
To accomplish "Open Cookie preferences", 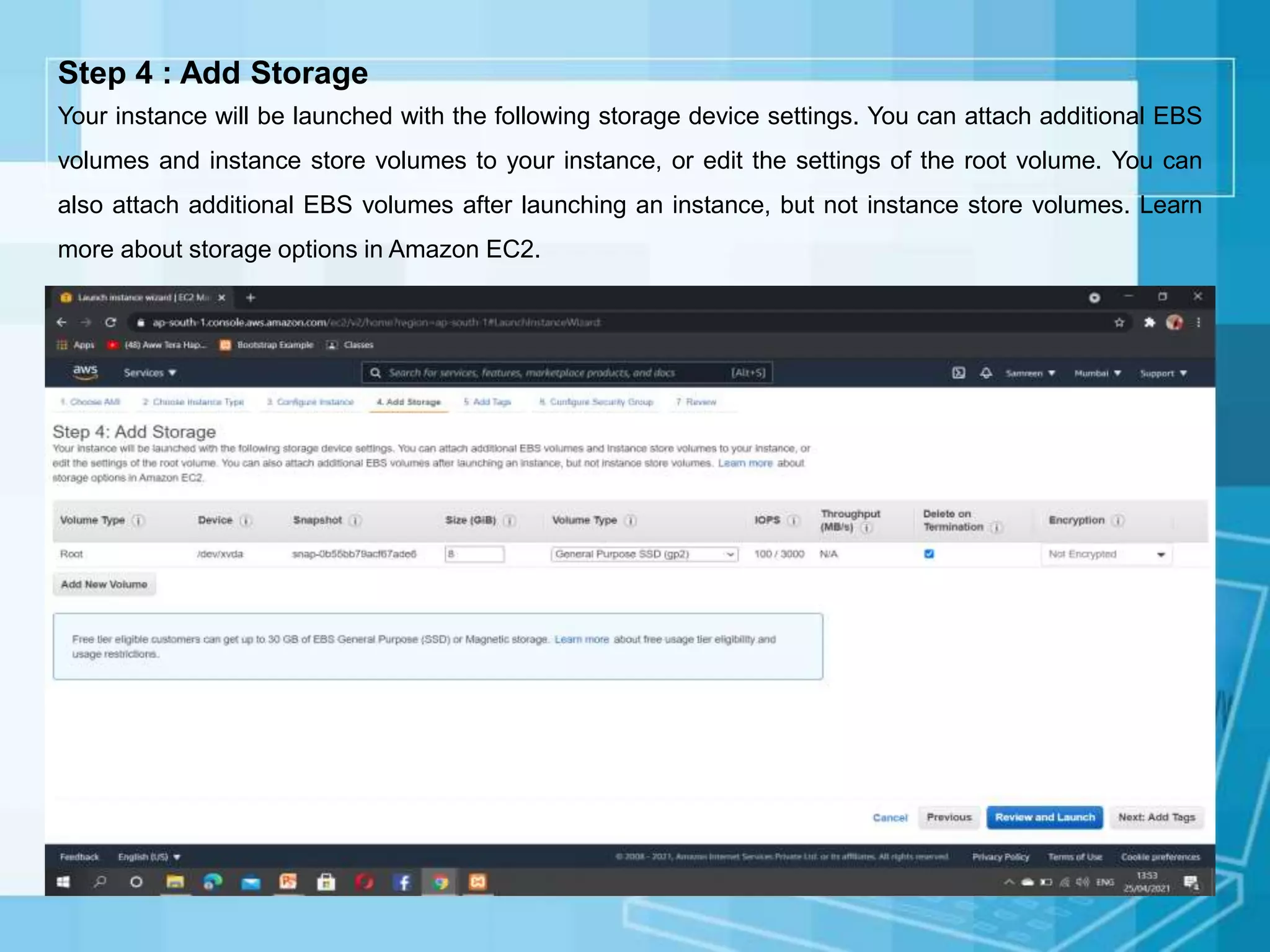I will pos(1160,857).
